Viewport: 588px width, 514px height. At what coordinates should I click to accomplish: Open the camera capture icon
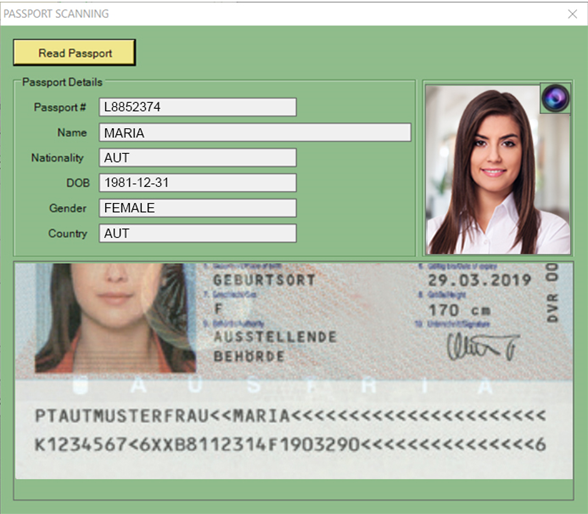555,98
